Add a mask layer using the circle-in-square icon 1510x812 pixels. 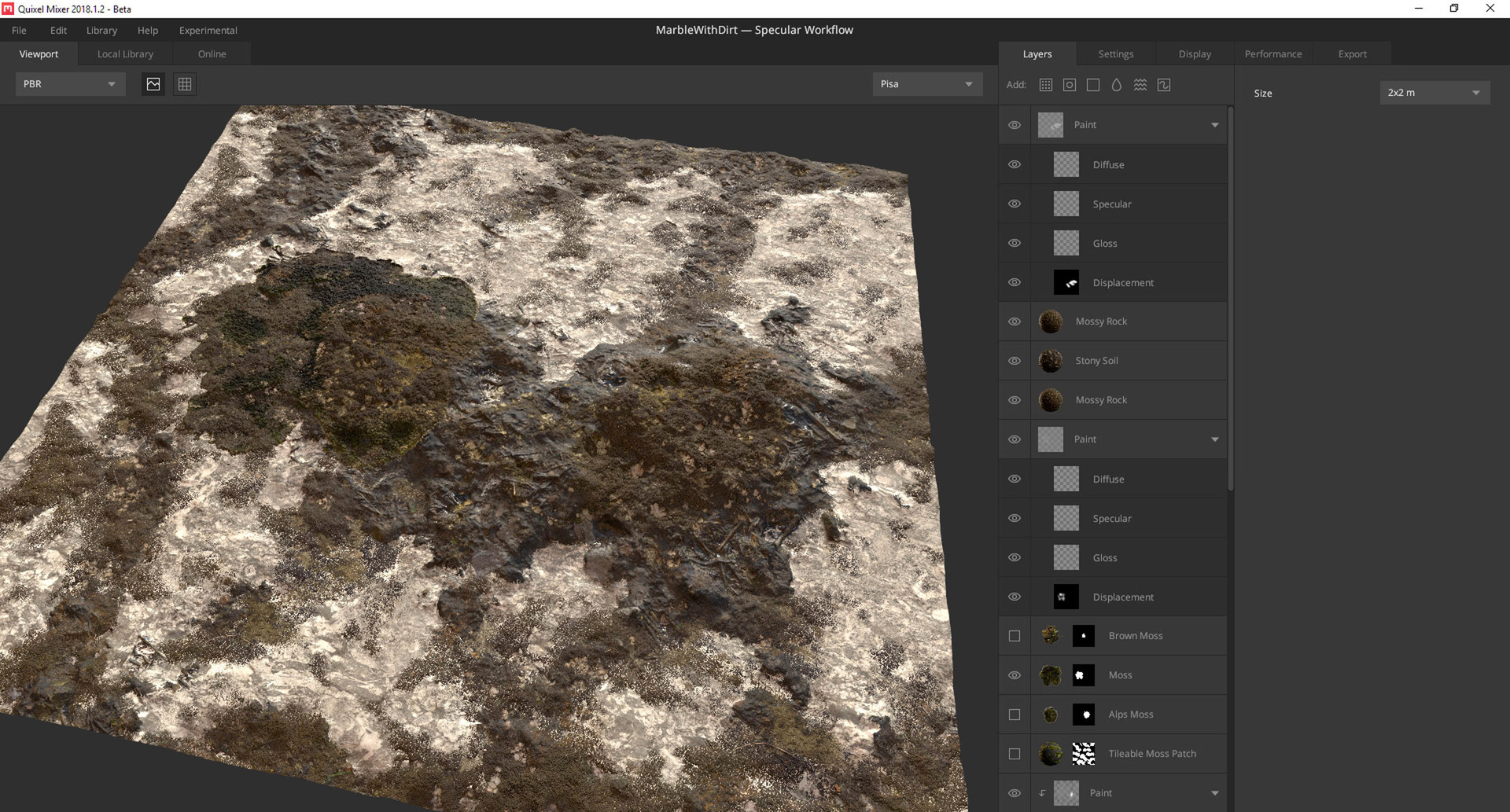pos(1070,85)
